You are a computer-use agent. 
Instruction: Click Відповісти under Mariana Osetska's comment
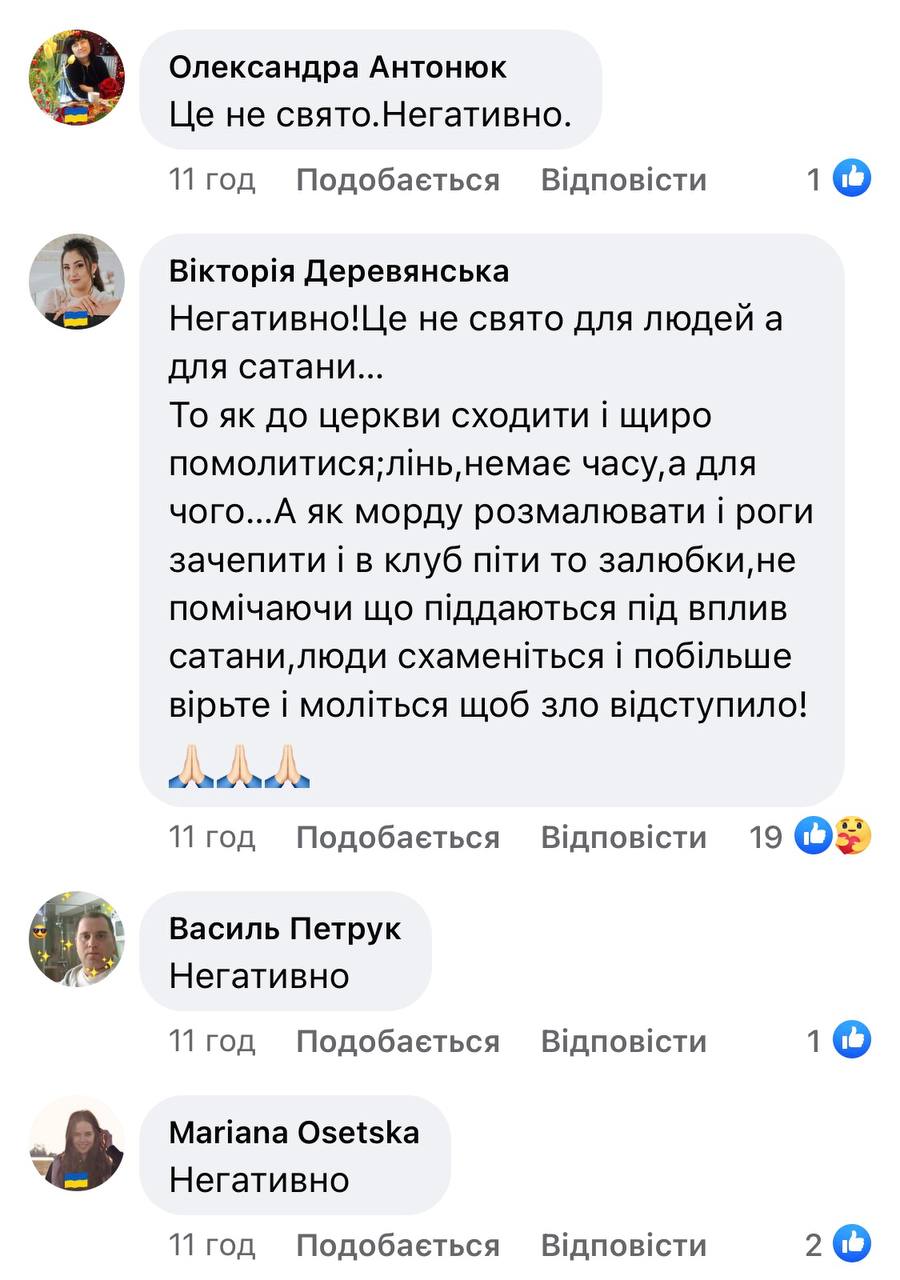click(x=623, y=1246)
